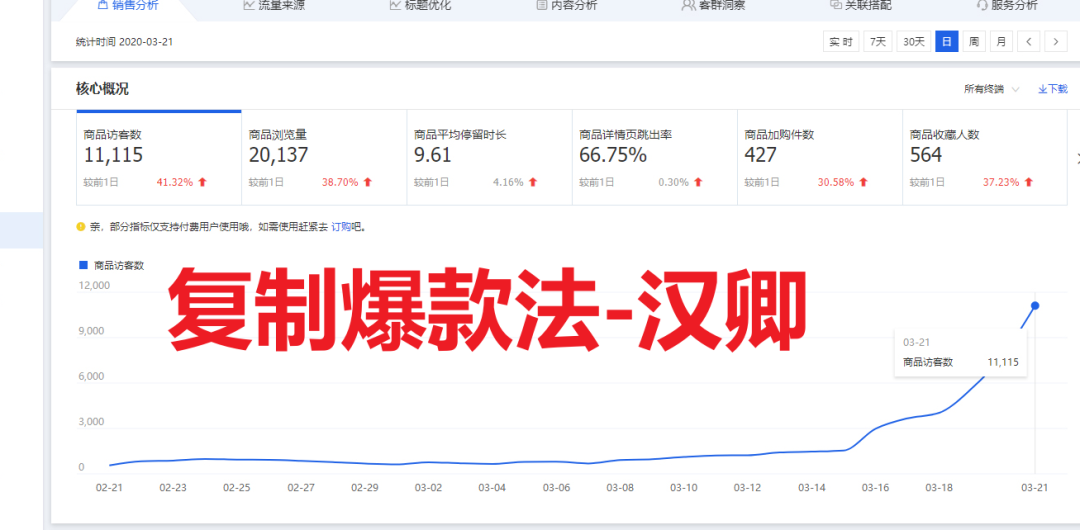Click the 11,115 value in chart tooltip
This screenshot has height=530, width=1080.
1003,362
